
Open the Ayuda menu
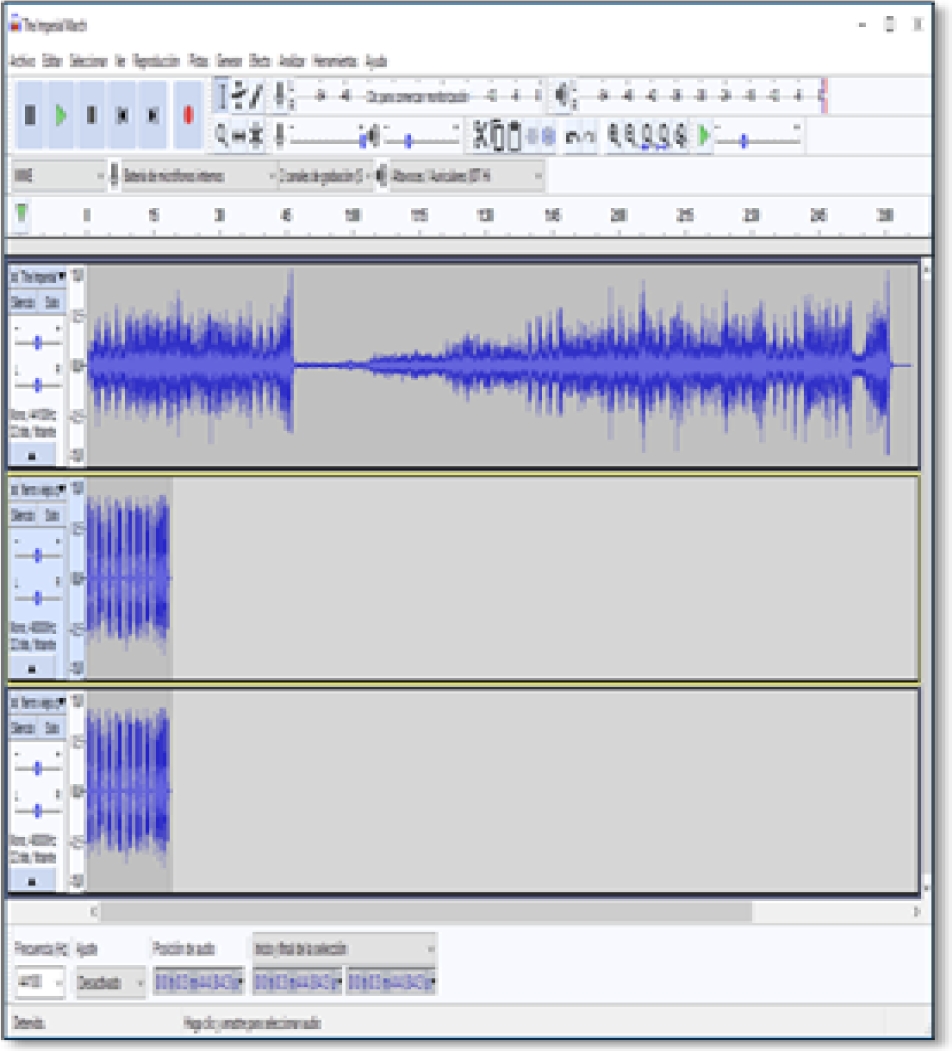coord(376,61)
